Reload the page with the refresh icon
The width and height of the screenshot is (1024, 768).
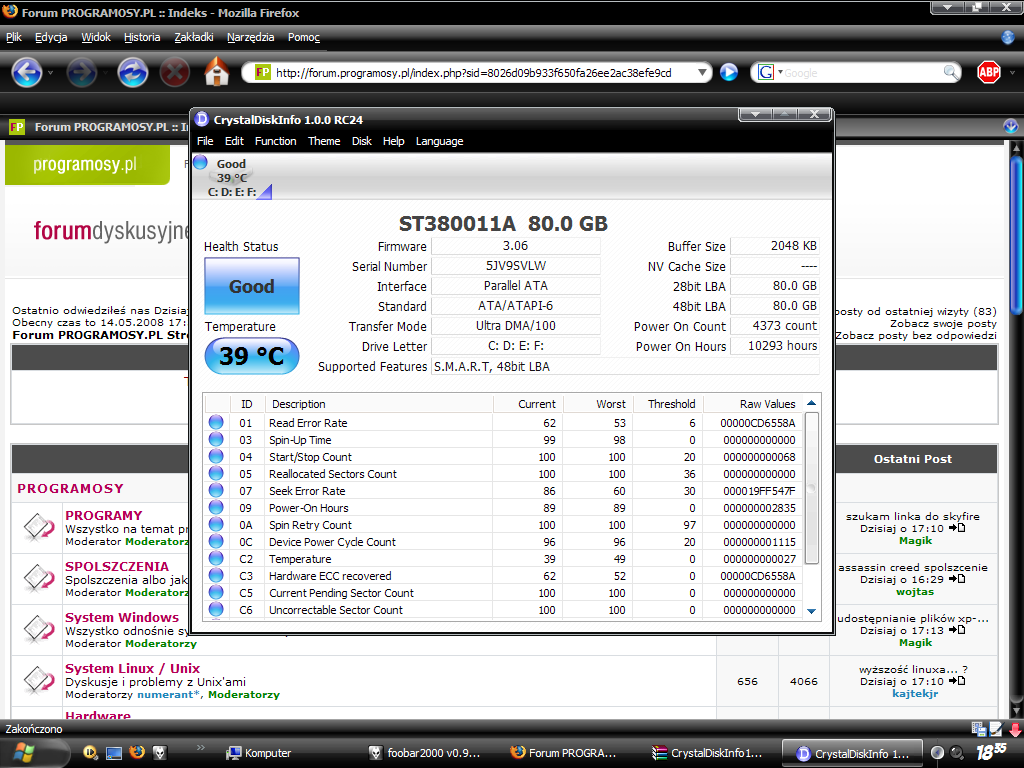coord(133,72)
